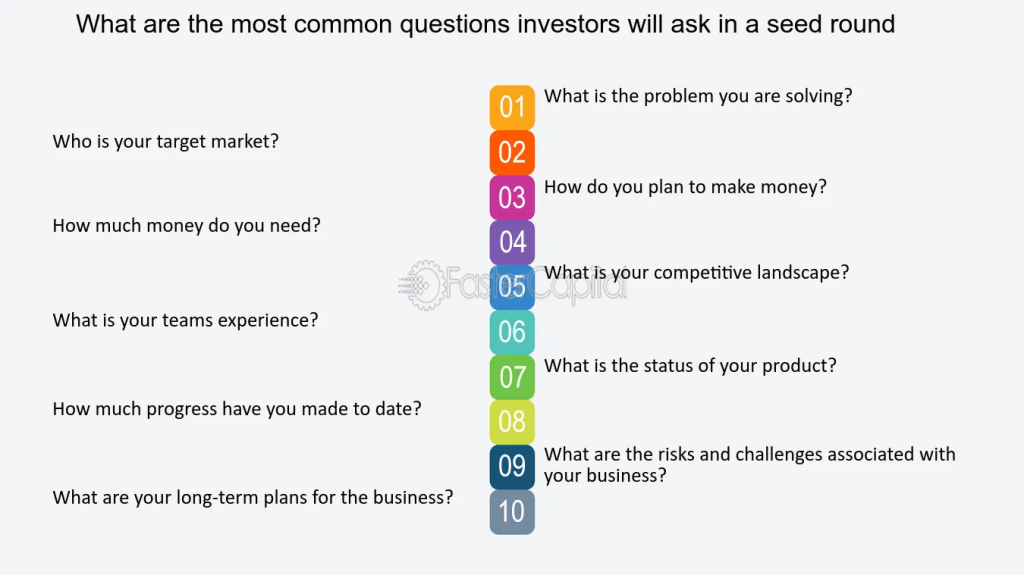1024x575 pixels.
Task: Click the blue 05 number badge
Action: (x=512, y=288)
